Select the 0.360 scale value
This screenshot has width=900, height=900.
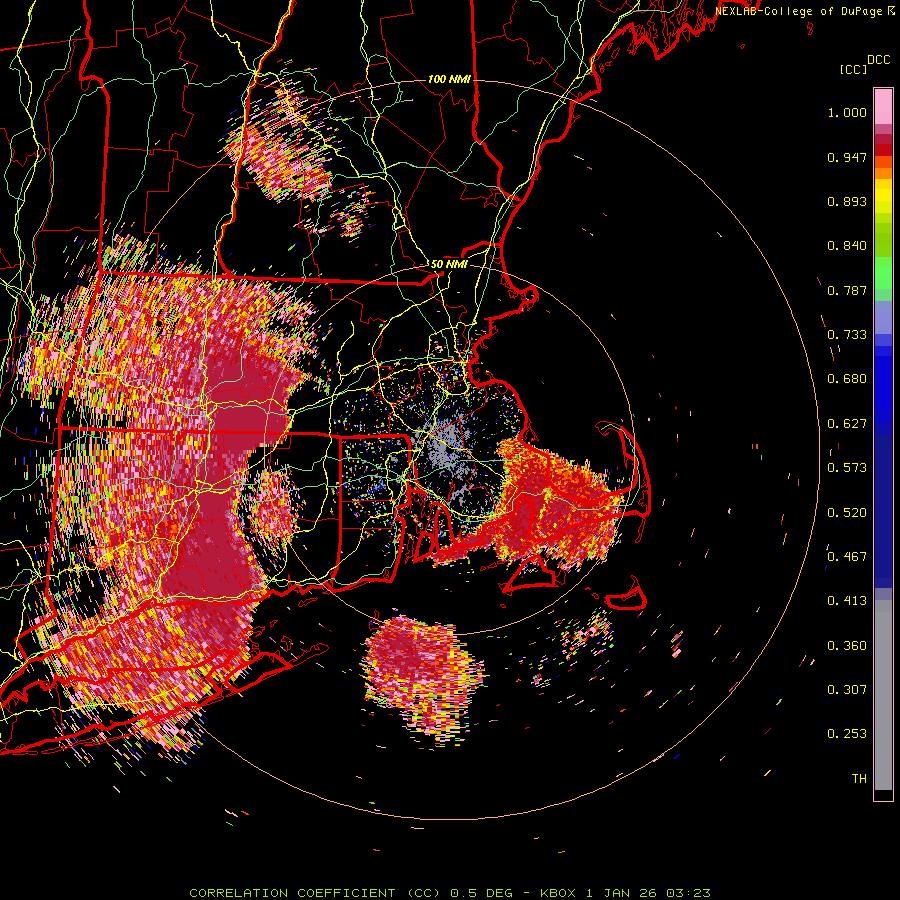(x=847, y=645)
